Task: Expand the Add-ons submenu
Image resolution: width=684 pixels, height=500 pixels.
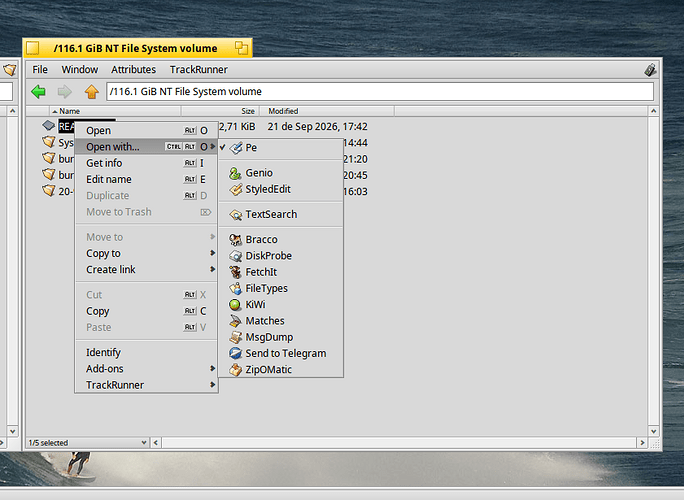Action: click(x=146, y=369)
